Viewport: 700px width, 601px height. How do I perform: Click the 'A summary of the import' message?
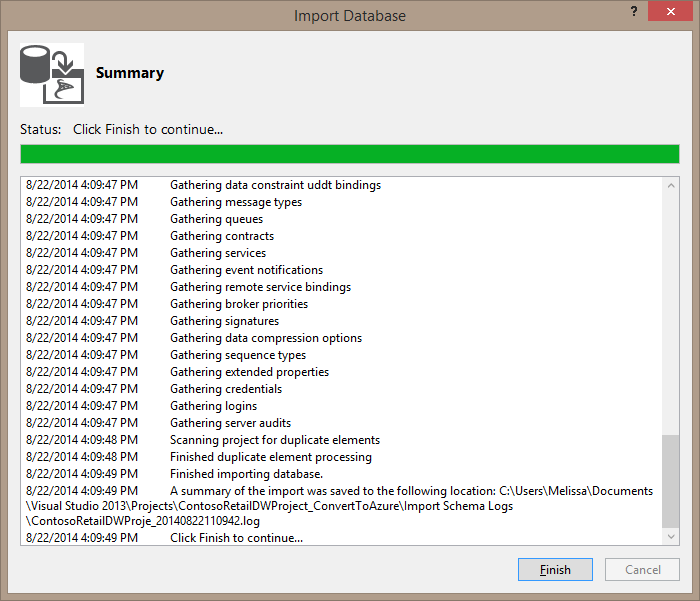339,505
